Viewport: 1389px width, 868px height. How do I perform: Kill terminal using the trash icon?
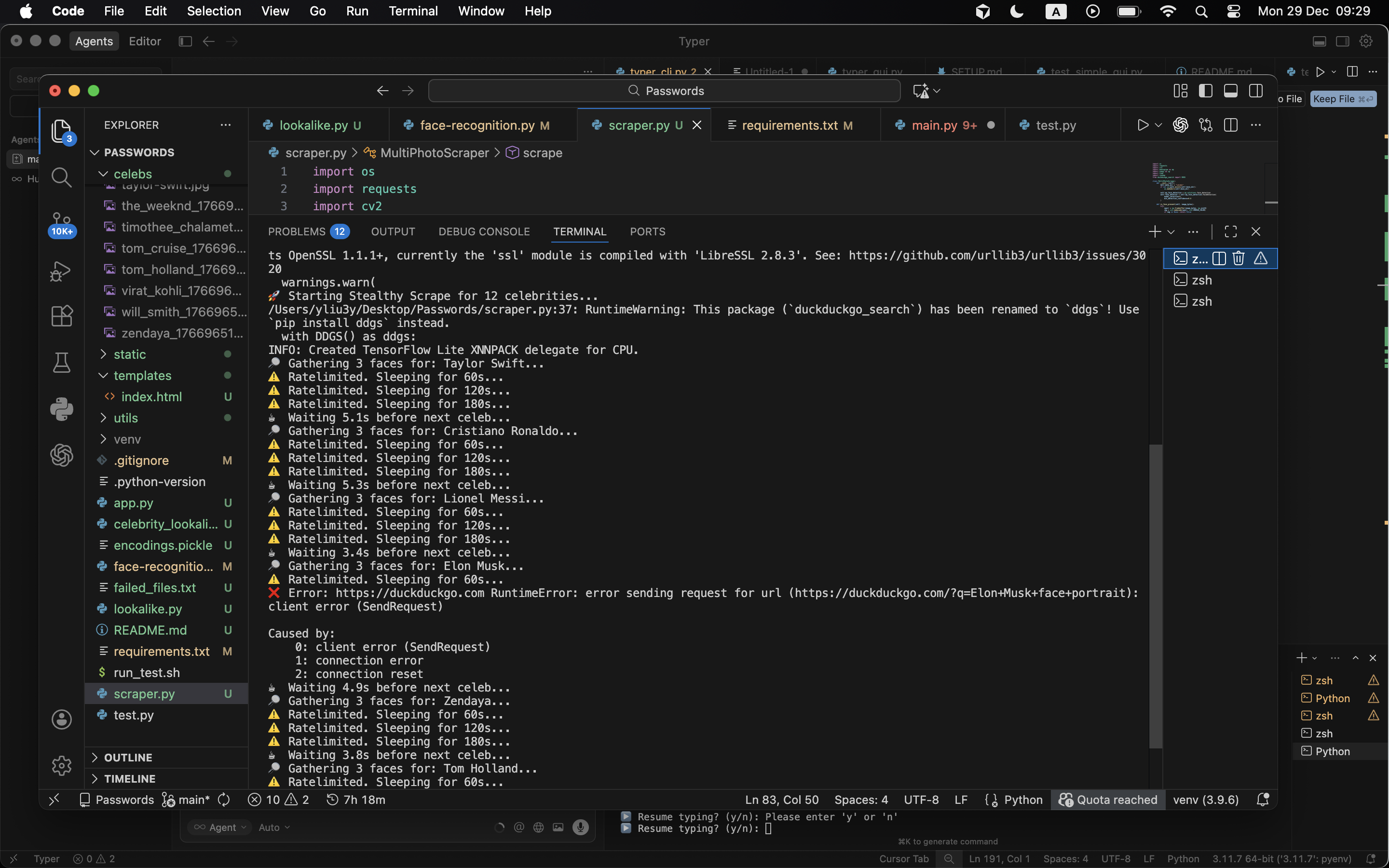pos(1239,258)
